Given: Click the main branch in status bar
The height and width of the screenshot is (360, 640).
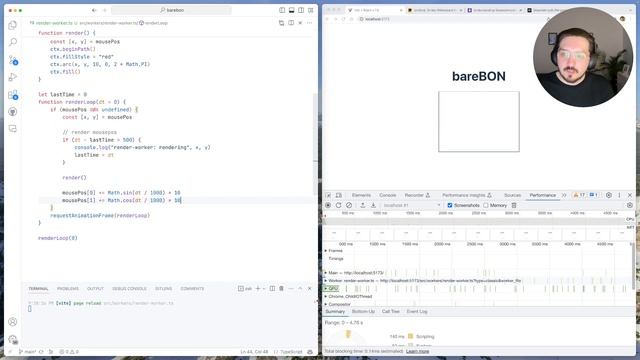Looking at the screenshot, I should (28, 351).
